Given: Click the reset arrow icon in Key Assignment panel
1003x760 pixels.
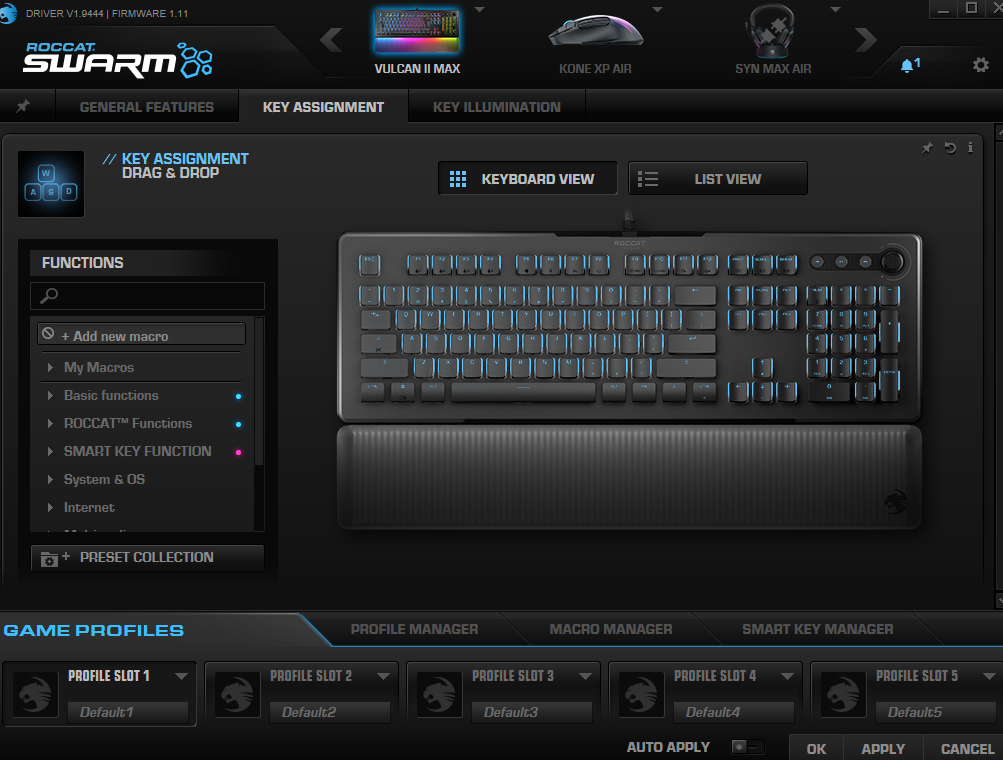Looking at the screenshot, I should coord(949,148).
